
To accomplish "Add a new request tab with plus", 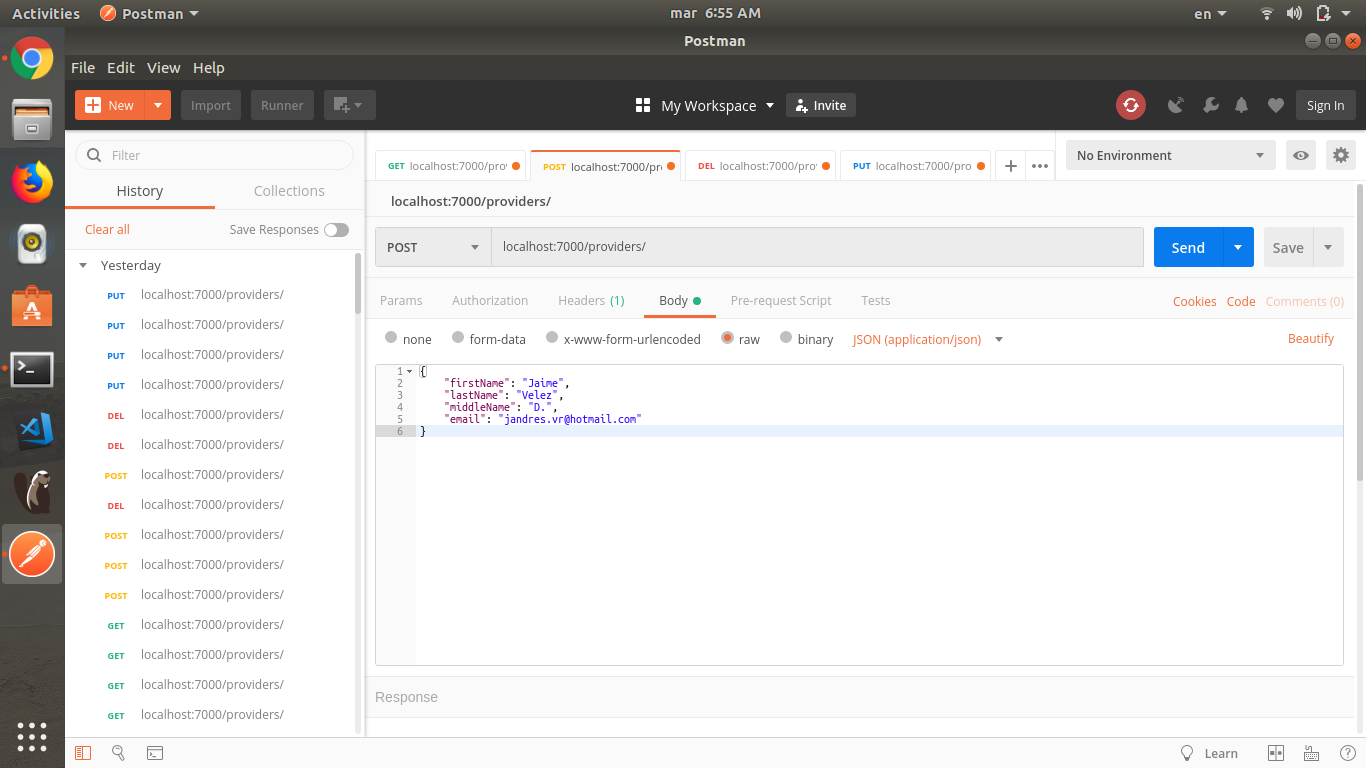I will (x=1011, y=166).
